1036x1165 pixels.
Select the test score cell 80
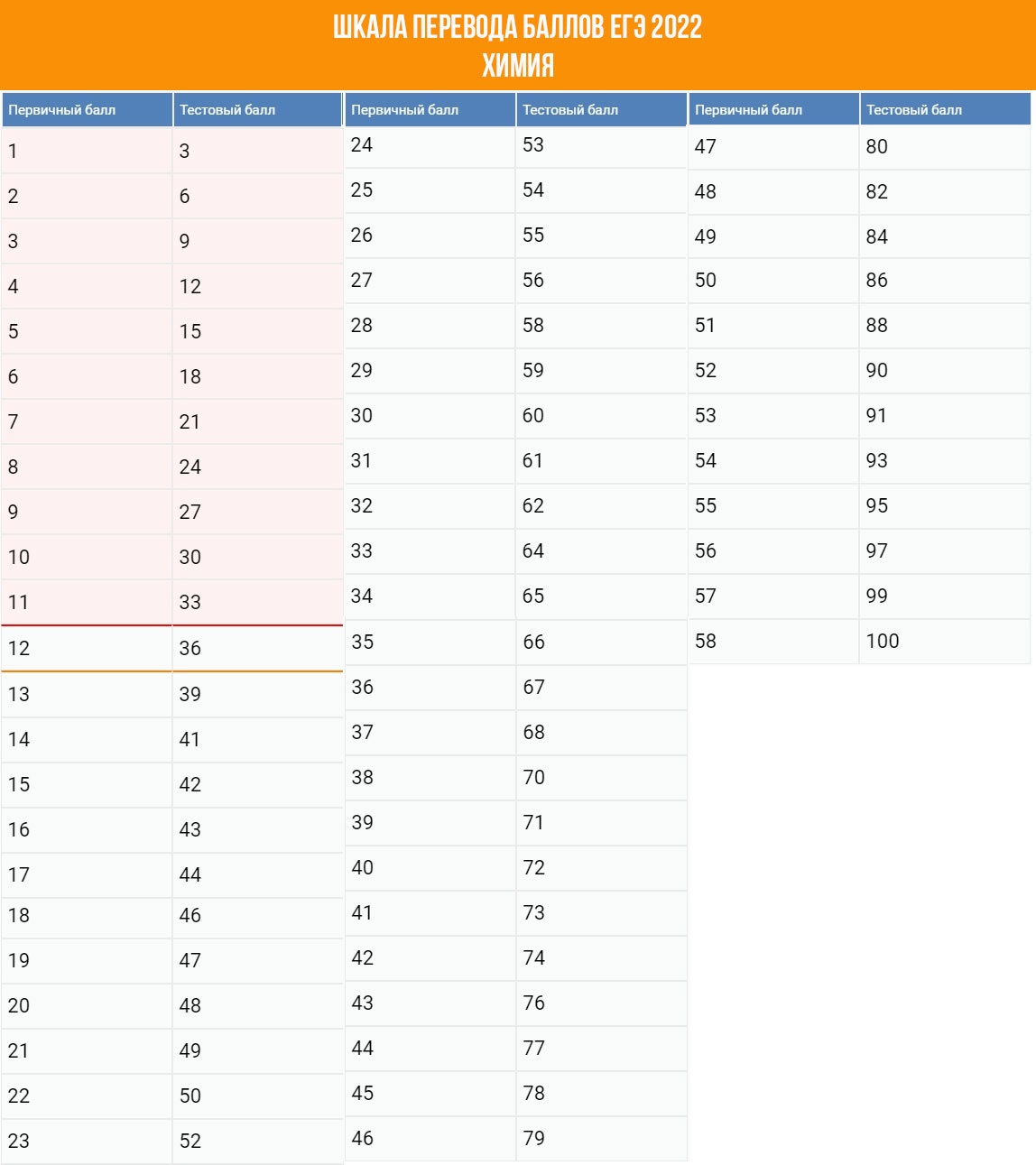(x=945, y=147)
